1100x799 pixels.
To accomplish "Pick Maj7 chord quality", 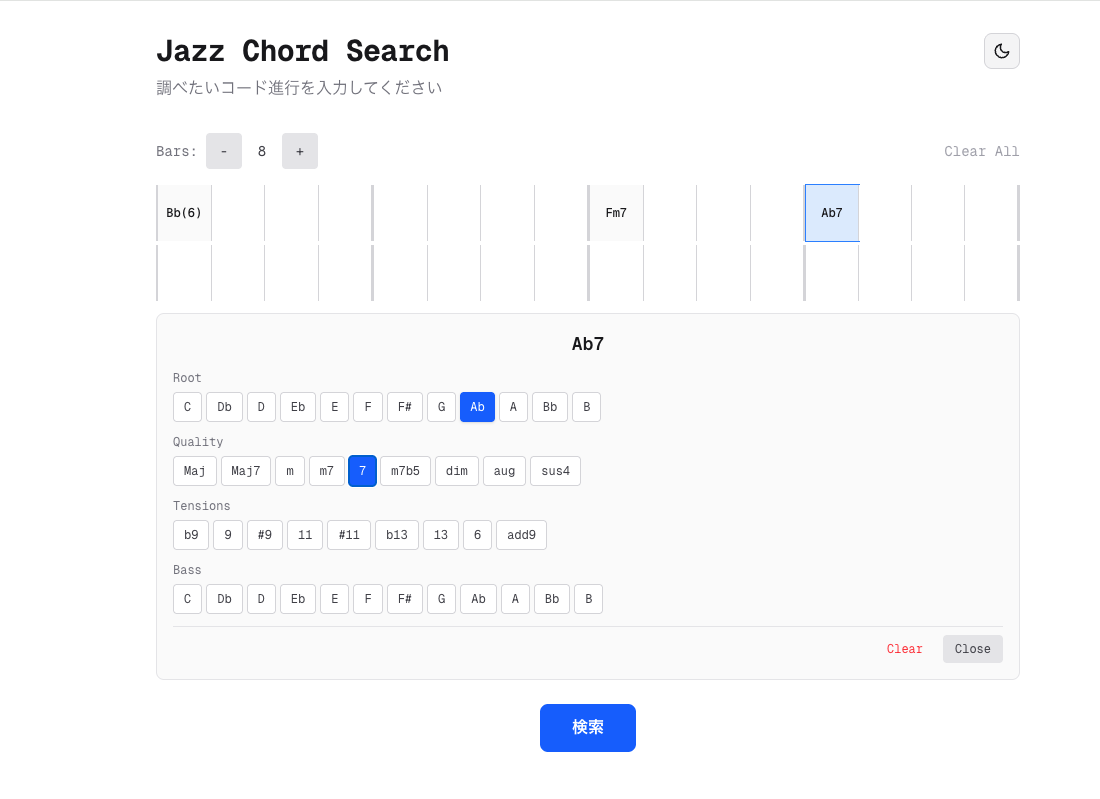I will 246,471.
